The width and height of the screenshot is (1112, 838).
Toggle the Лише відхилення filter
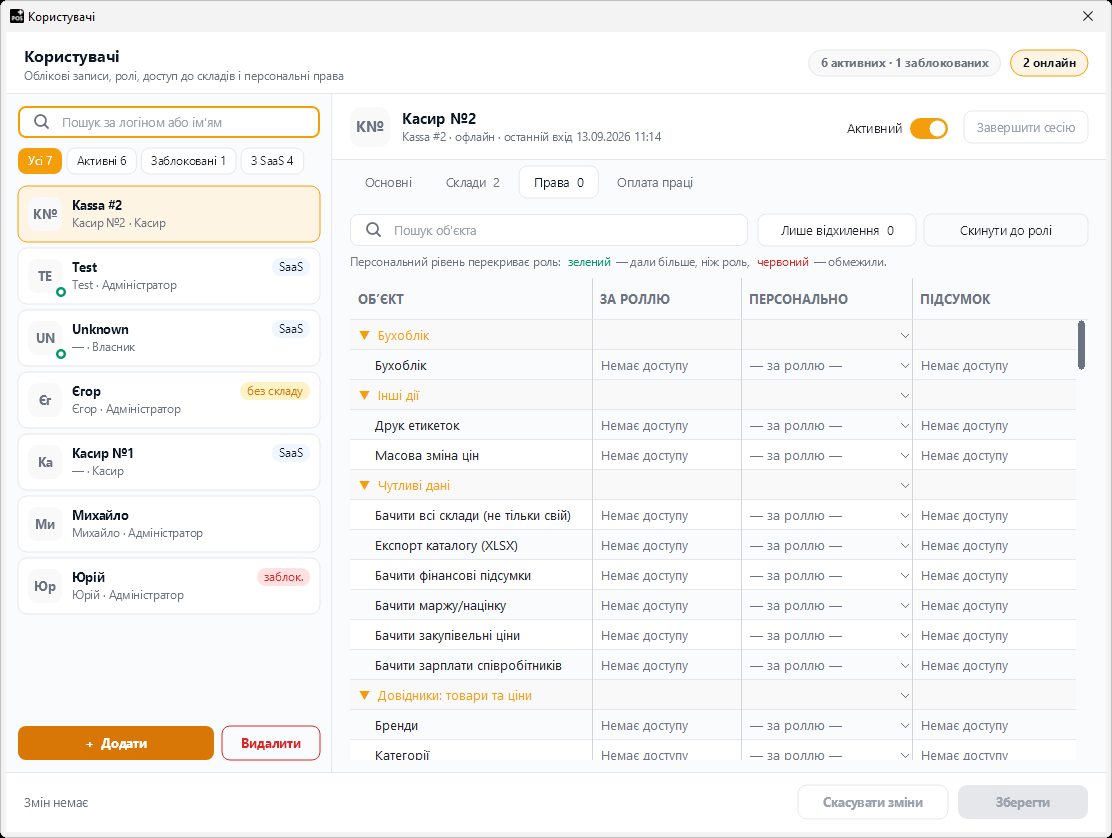(x=837, y=230)
